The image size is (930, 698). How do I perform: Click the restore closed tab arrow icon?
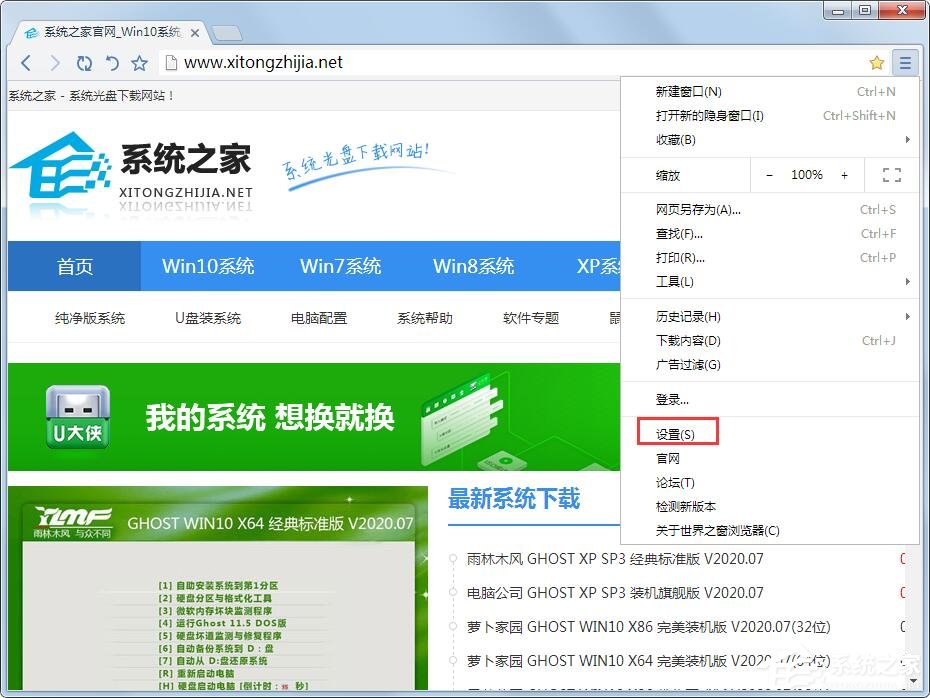[x=111, y=62]
